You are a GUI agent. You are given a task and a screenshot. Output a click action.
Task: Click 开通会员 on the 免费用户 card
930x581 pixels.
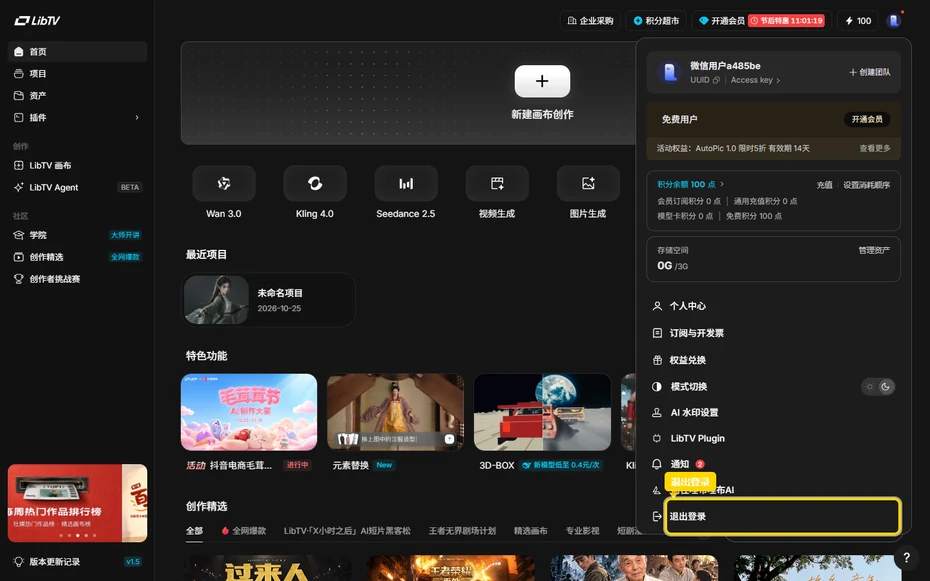click(867, 119)
